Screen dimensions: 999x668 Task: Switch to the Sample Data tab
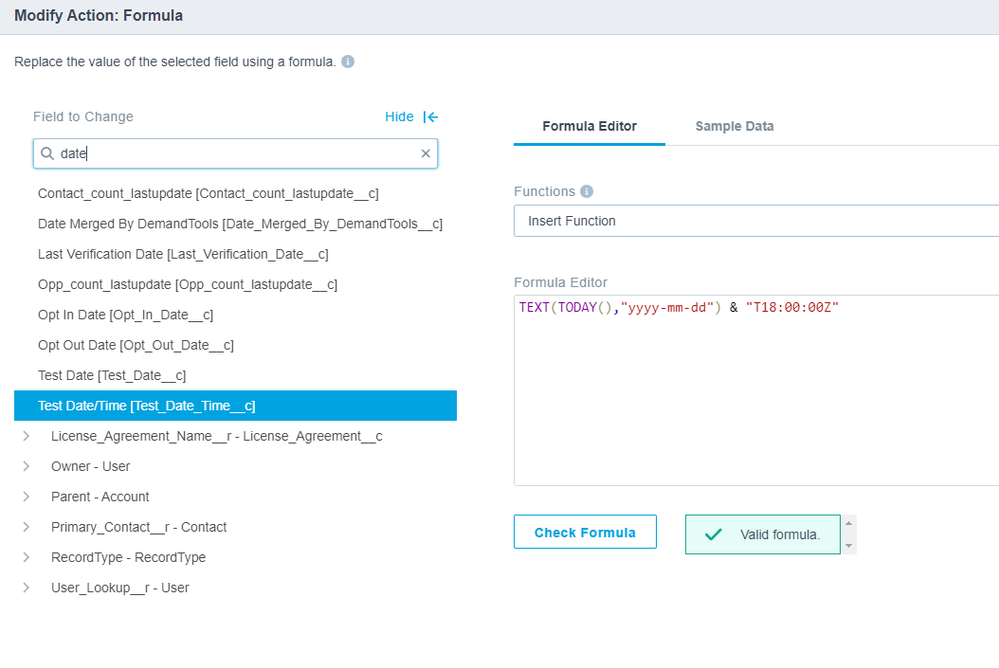[734, 126]
